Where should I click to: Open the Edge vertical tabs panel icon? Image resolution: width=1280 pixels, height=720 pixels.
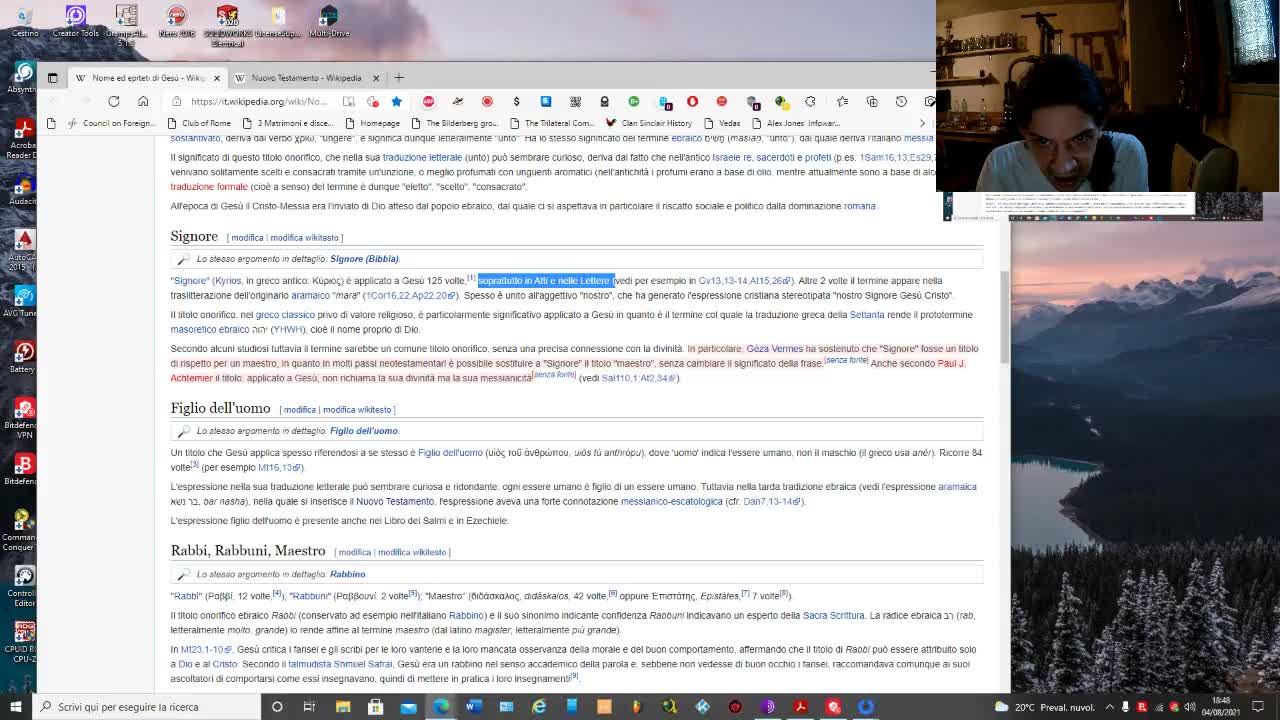(x=52, y=78)
